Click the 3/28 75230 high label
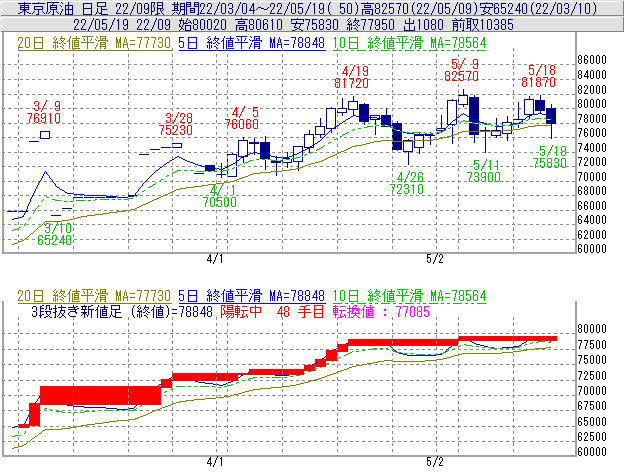This screenshot has width=624, height=475. tap(176, 124)
